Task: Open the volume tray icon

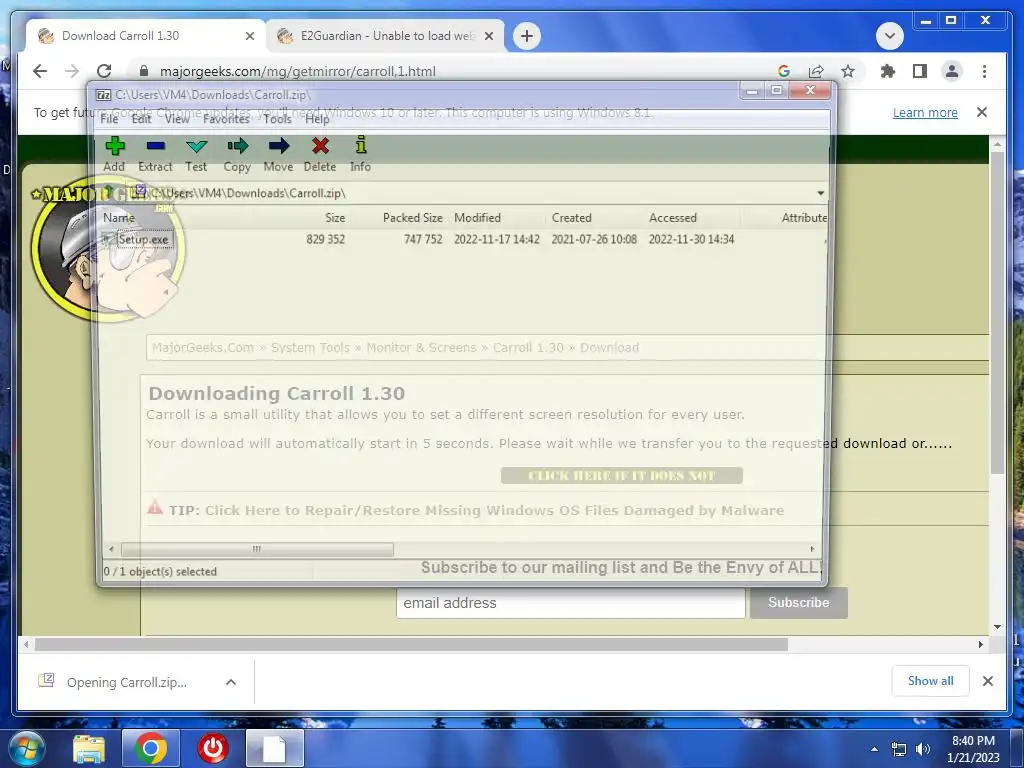Action: (923, 749)
